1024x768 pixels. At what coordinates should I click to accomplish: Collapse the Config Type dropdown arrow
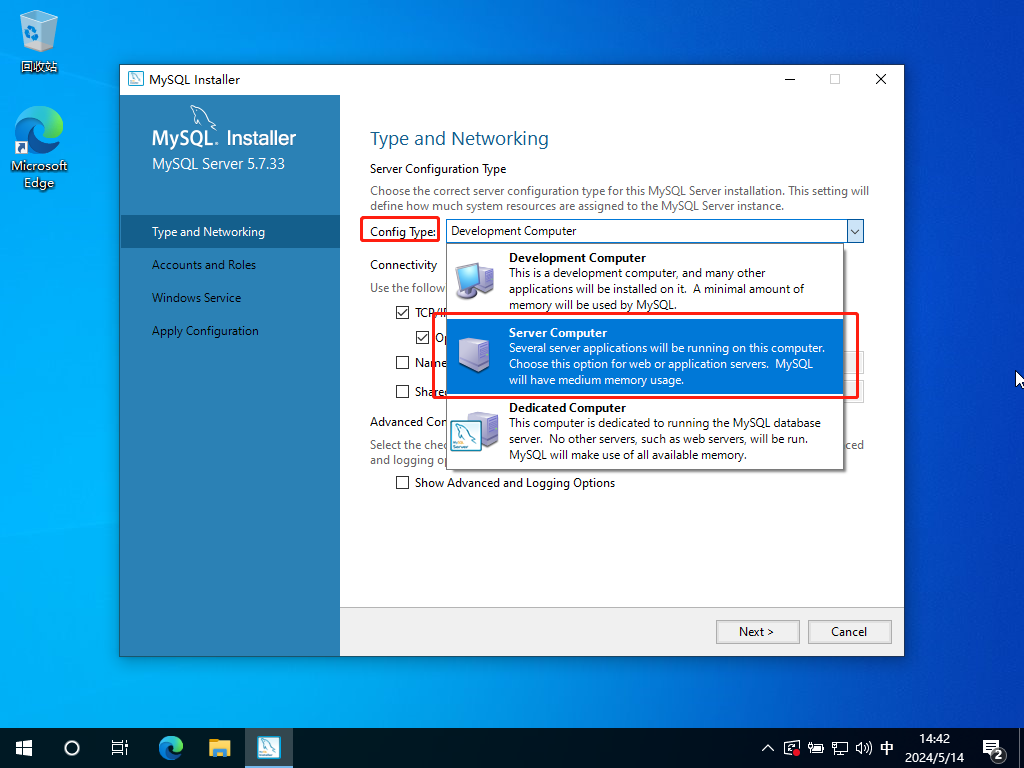854,231
